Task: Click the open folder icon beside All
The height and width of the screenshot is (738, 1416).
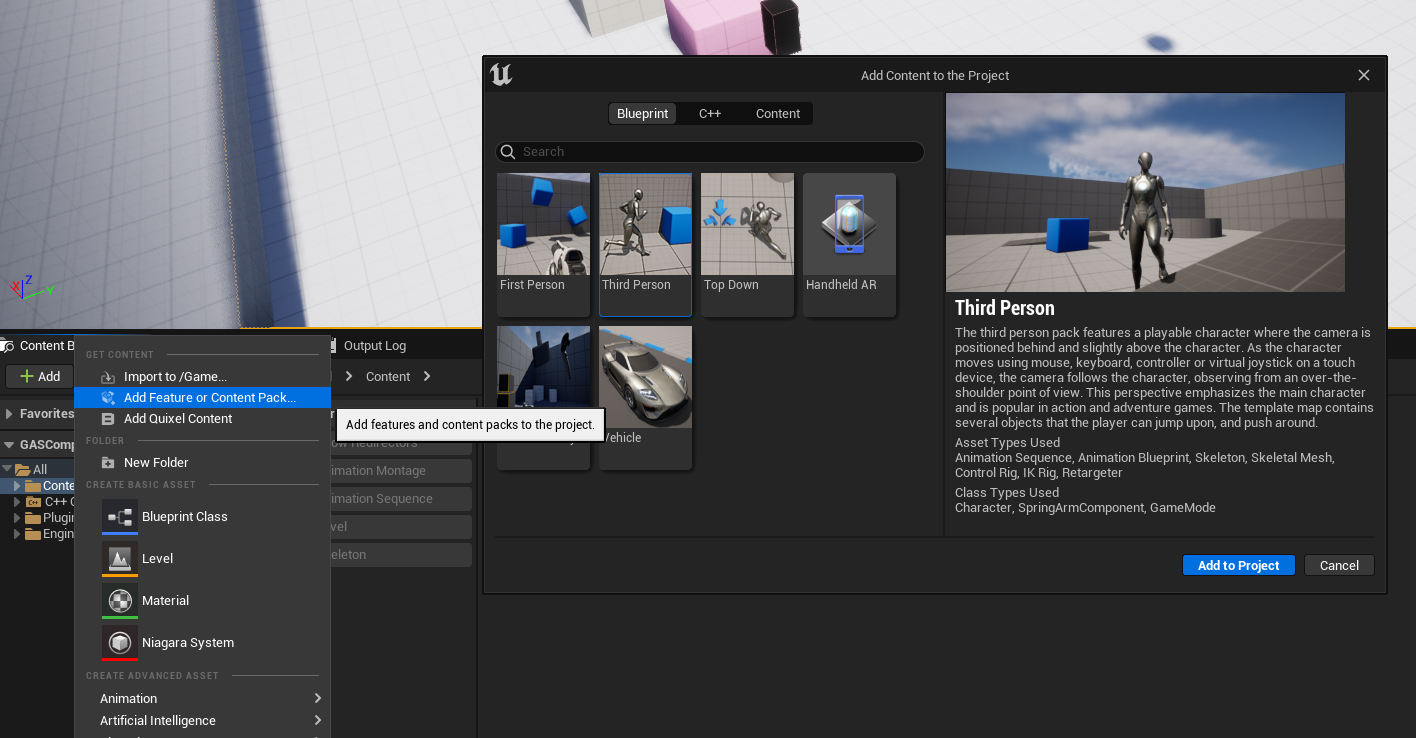Action: point(22,469)
